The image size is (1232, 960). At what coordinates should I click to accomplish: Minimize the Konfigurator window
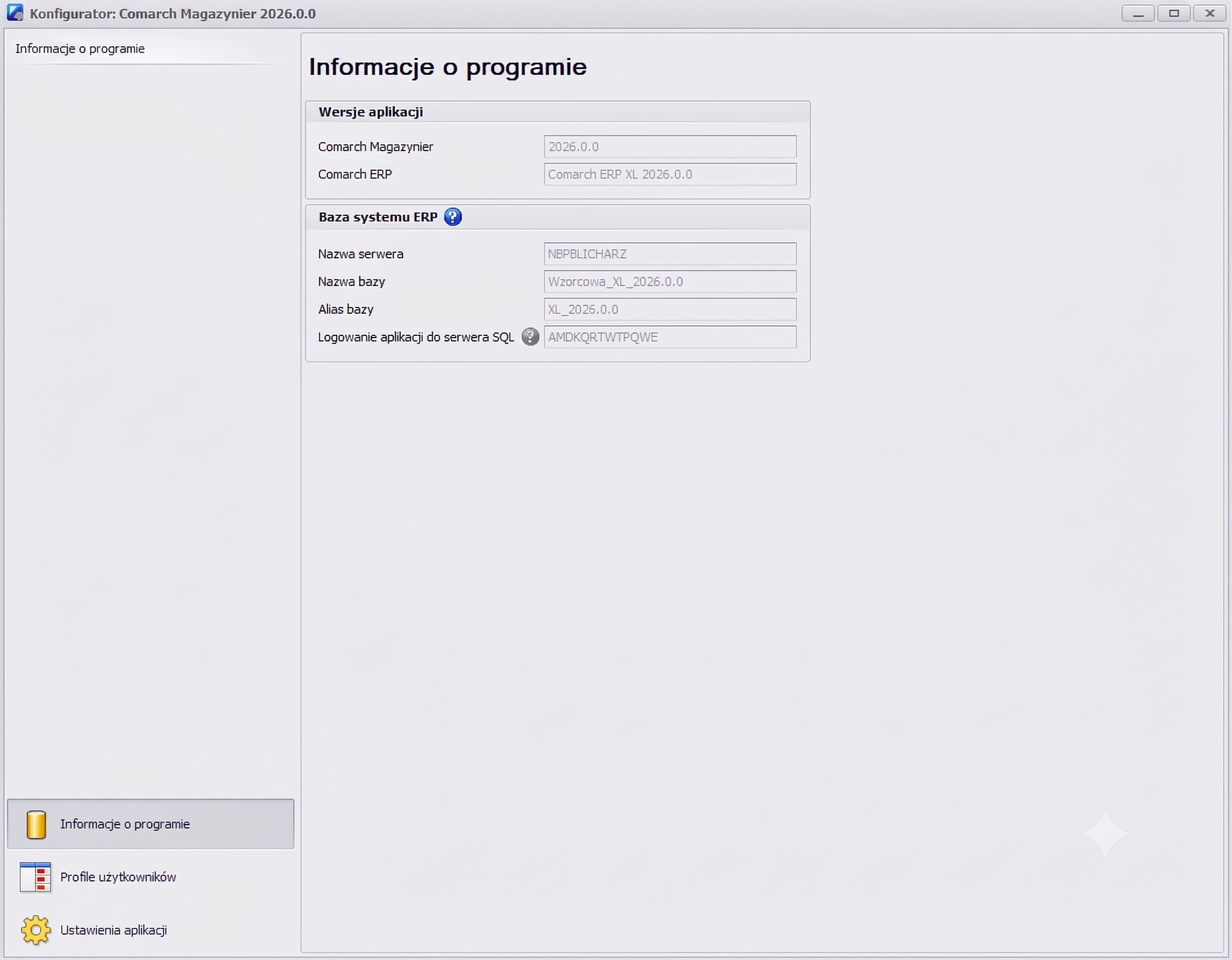(1138, 13)
